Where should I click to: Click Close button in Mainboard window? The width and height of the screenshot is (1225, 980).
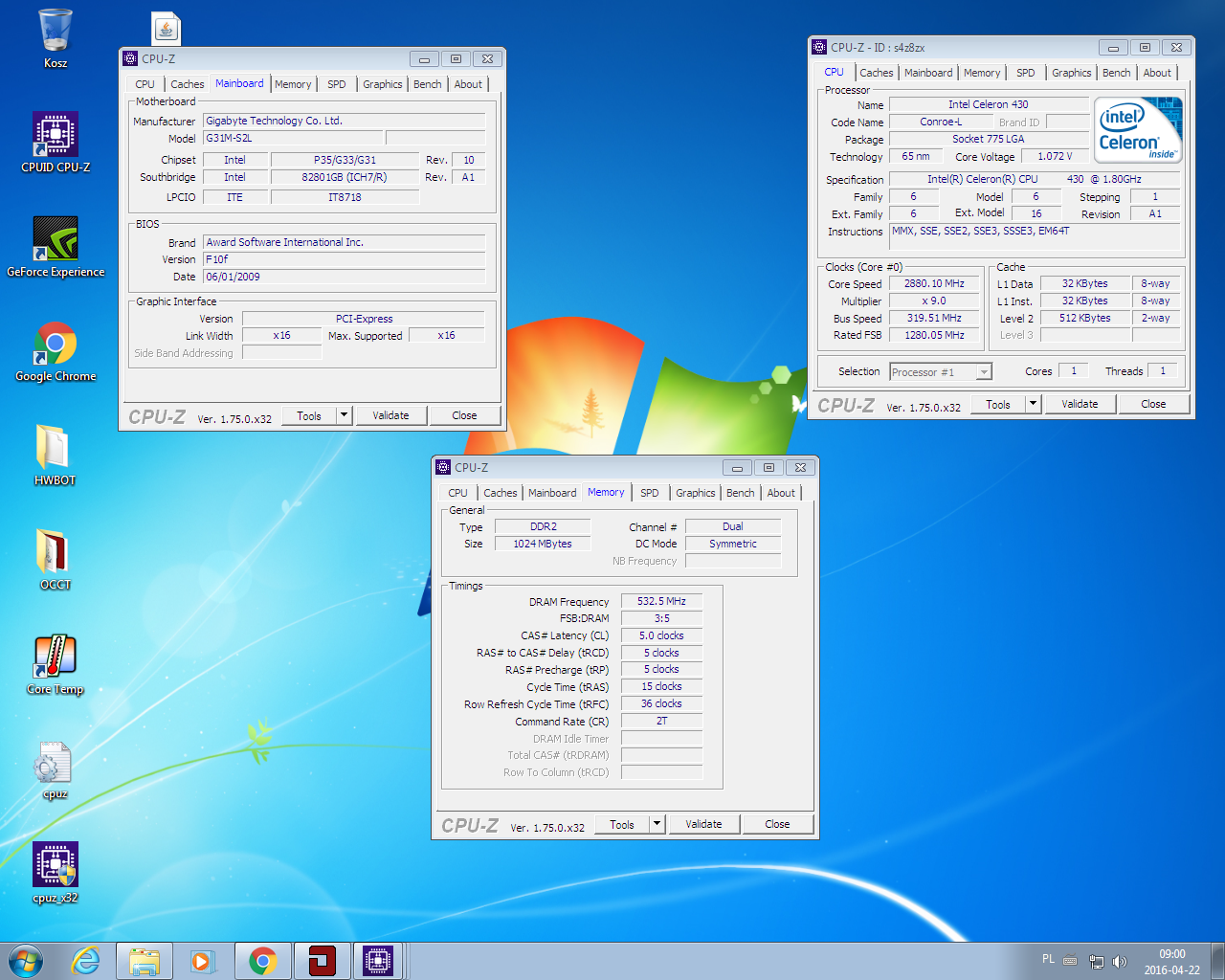464,415
